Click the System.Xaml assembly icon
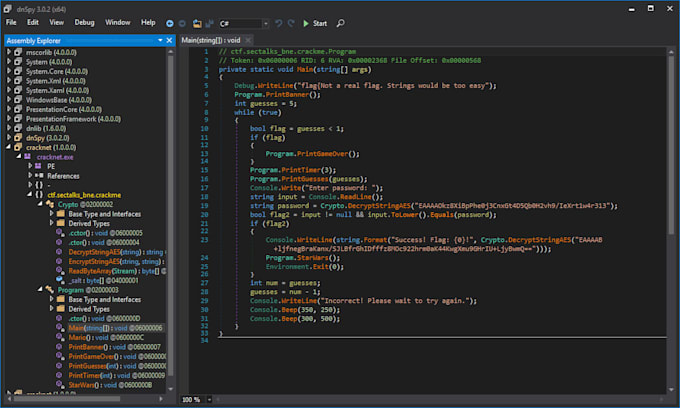 18,90
